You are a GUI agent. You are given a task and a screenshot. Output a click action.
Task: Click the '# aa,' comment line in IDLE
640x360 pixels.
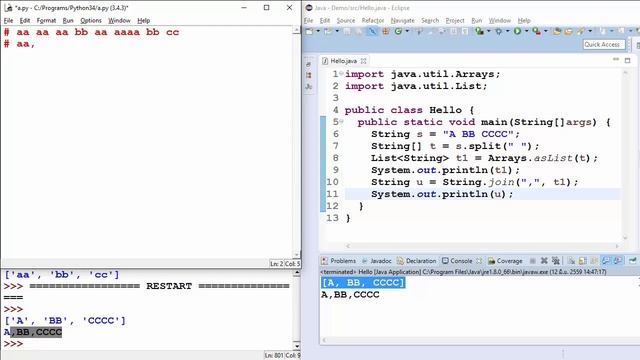[x=19, y=44]
